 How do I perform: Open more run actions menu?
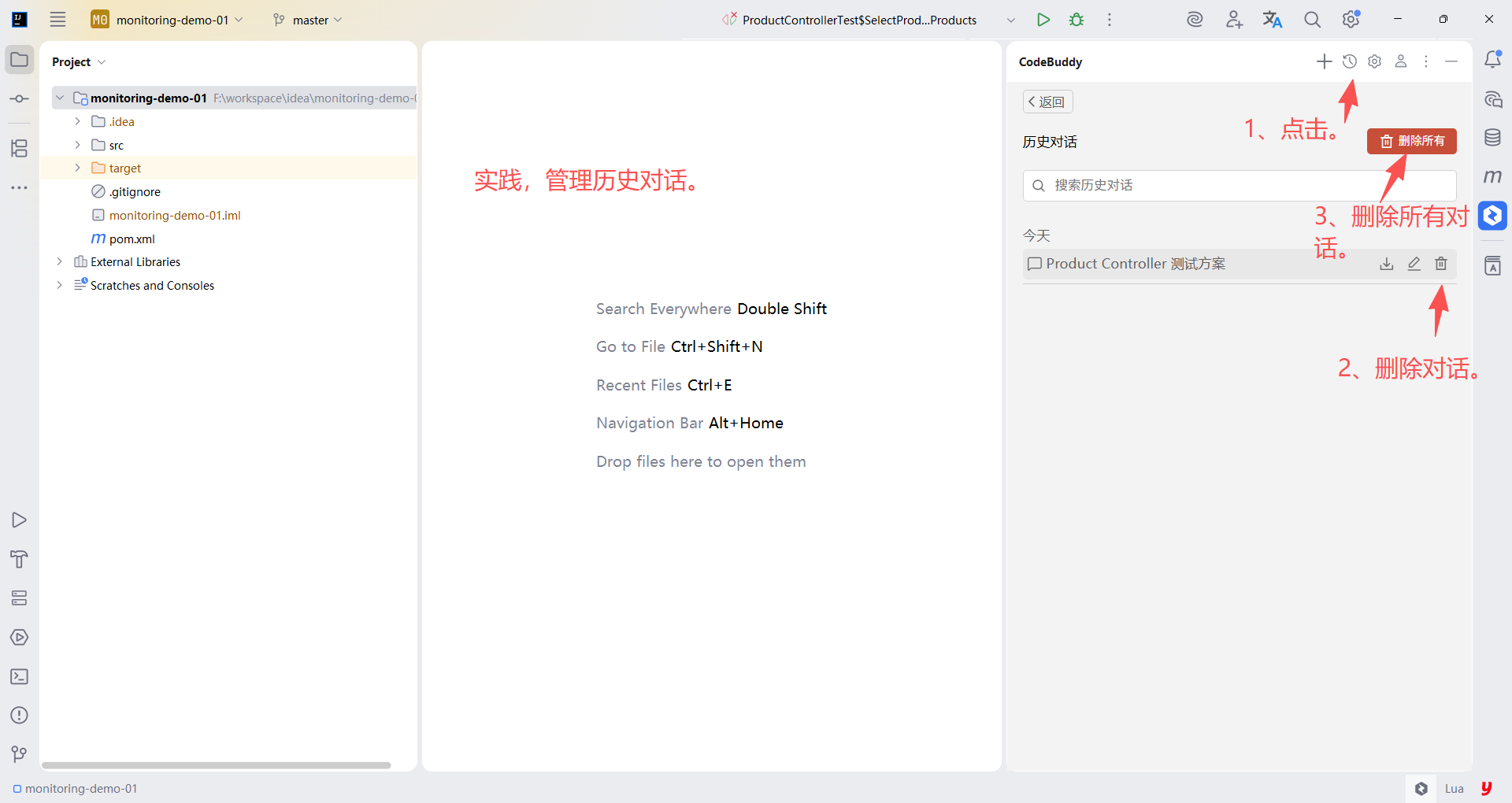click(x=1110, y=20)
